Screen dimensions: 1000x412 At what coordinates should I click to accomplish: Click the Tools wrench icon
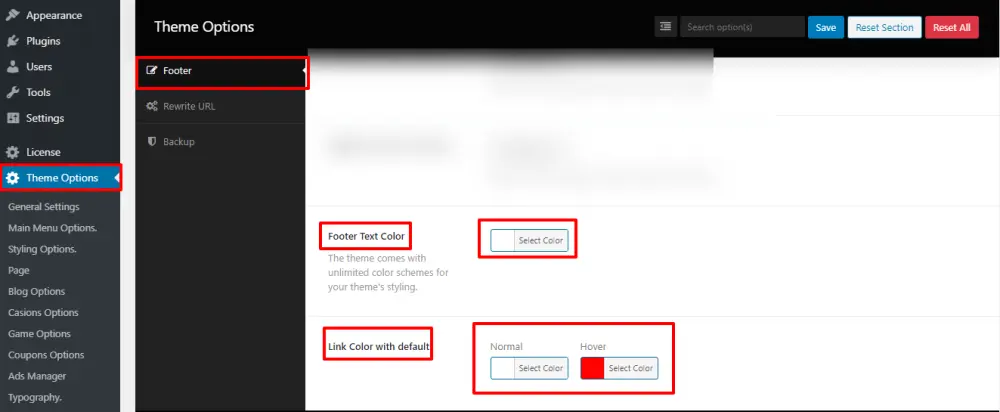coord(12,92)
